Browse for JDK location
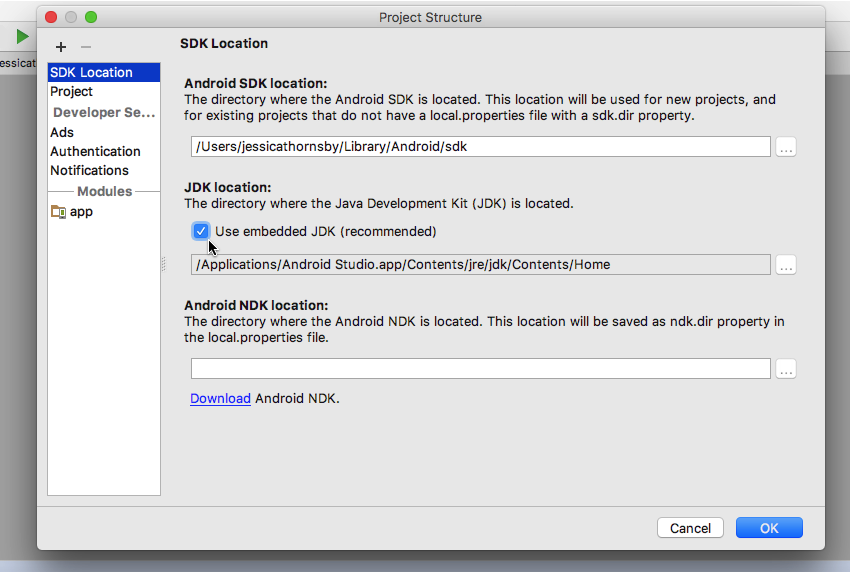The width and height of the screenshot is (850, 572). click(786, 265)
